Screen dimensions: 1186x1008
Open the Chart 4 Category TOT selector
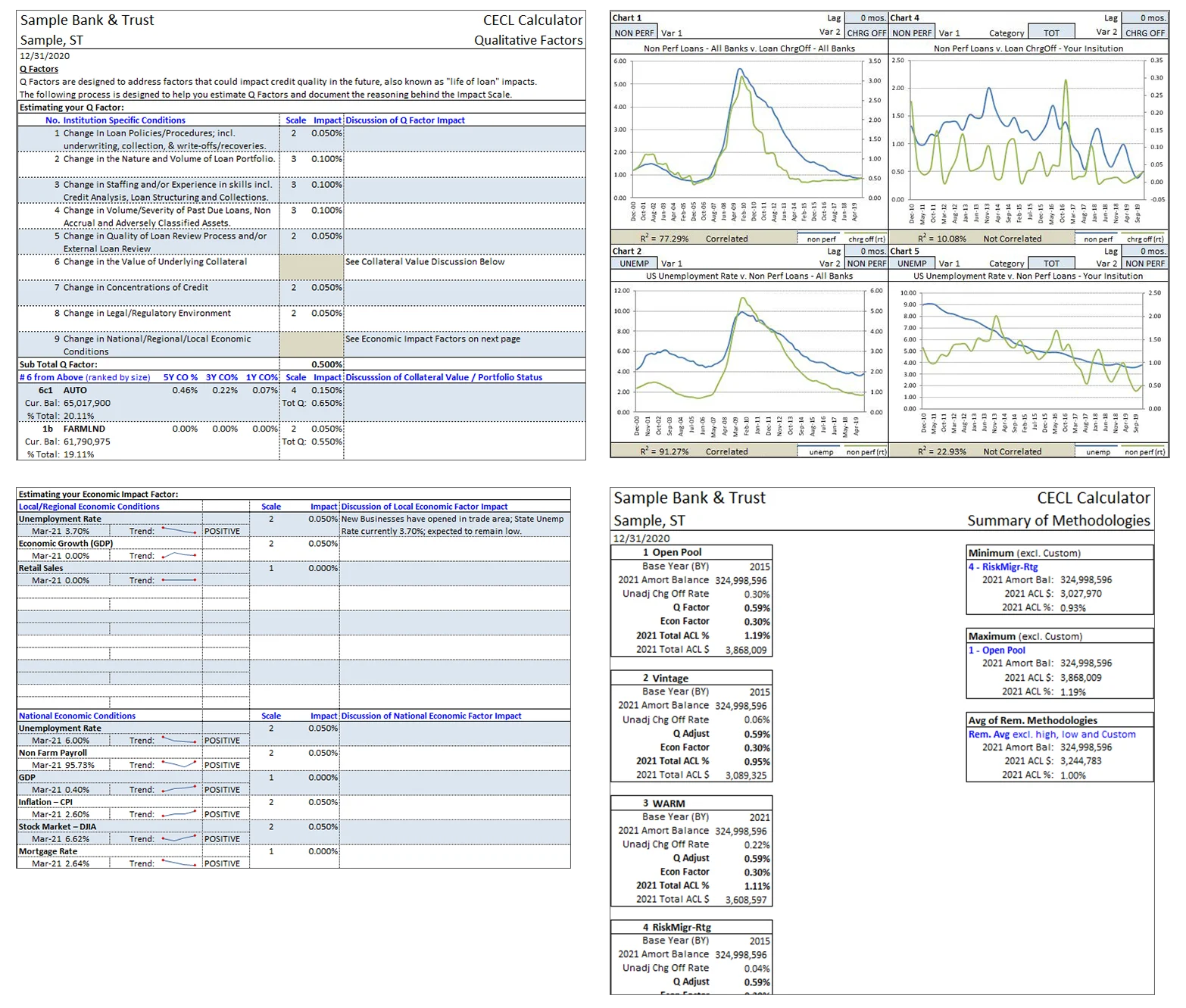click(x=1051, y=33)
